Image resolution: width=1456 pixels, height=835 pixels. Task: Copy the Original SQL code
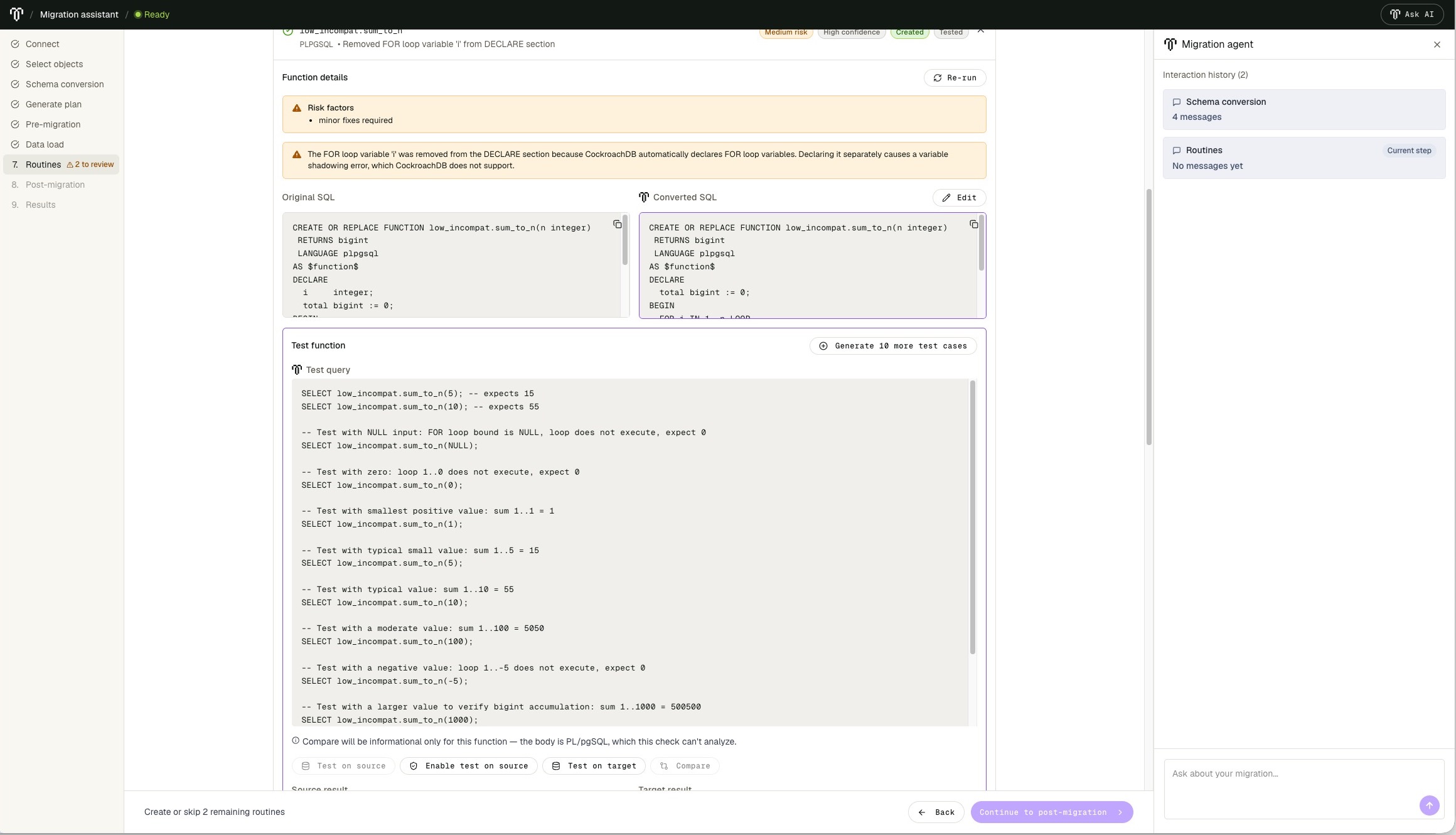618,224
